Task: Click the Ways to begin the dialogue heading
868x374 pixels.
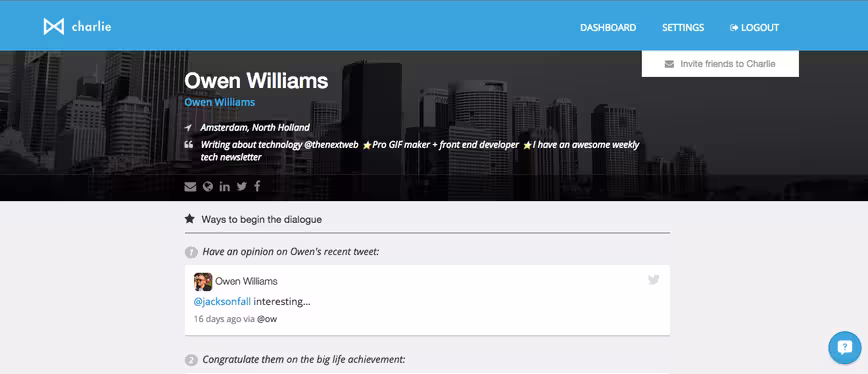Action: click(261, 220)
